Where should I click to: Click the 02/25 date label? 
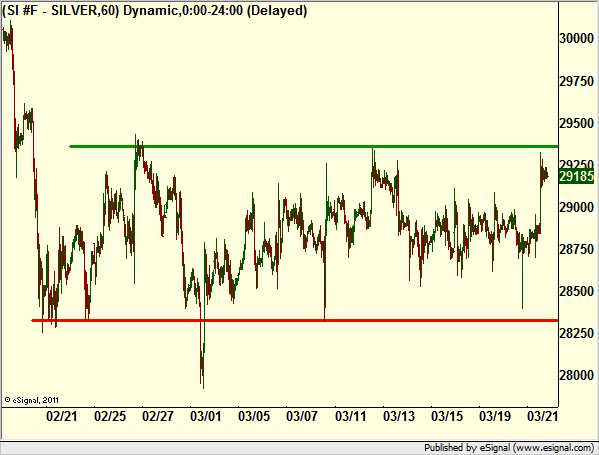coord(110,416)
